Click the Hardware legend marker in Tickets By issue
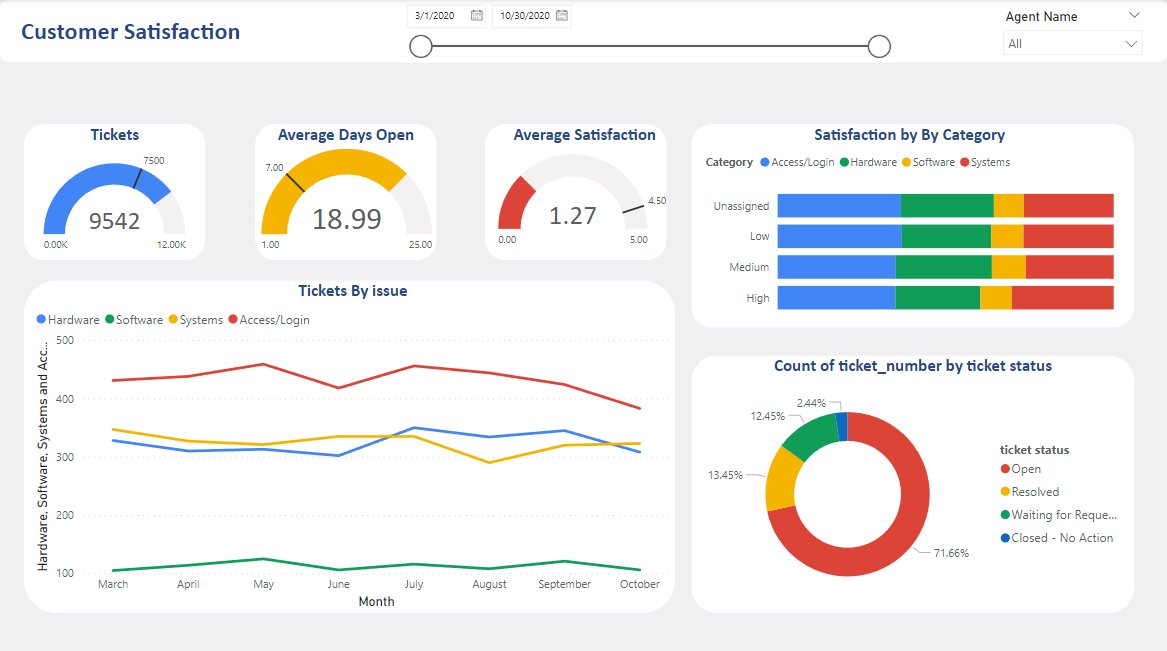Image resolution: width=1167 pixels, height=651 pixels. click(x=41, y=320)
